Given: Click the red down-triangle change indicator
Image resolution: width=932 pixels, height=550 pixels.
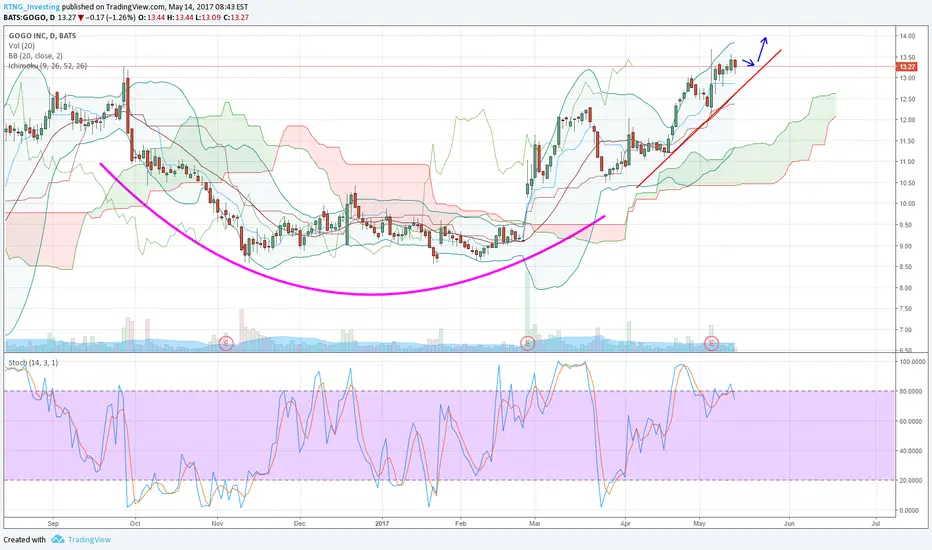Looking at the screenshot, I should [81, 17].
